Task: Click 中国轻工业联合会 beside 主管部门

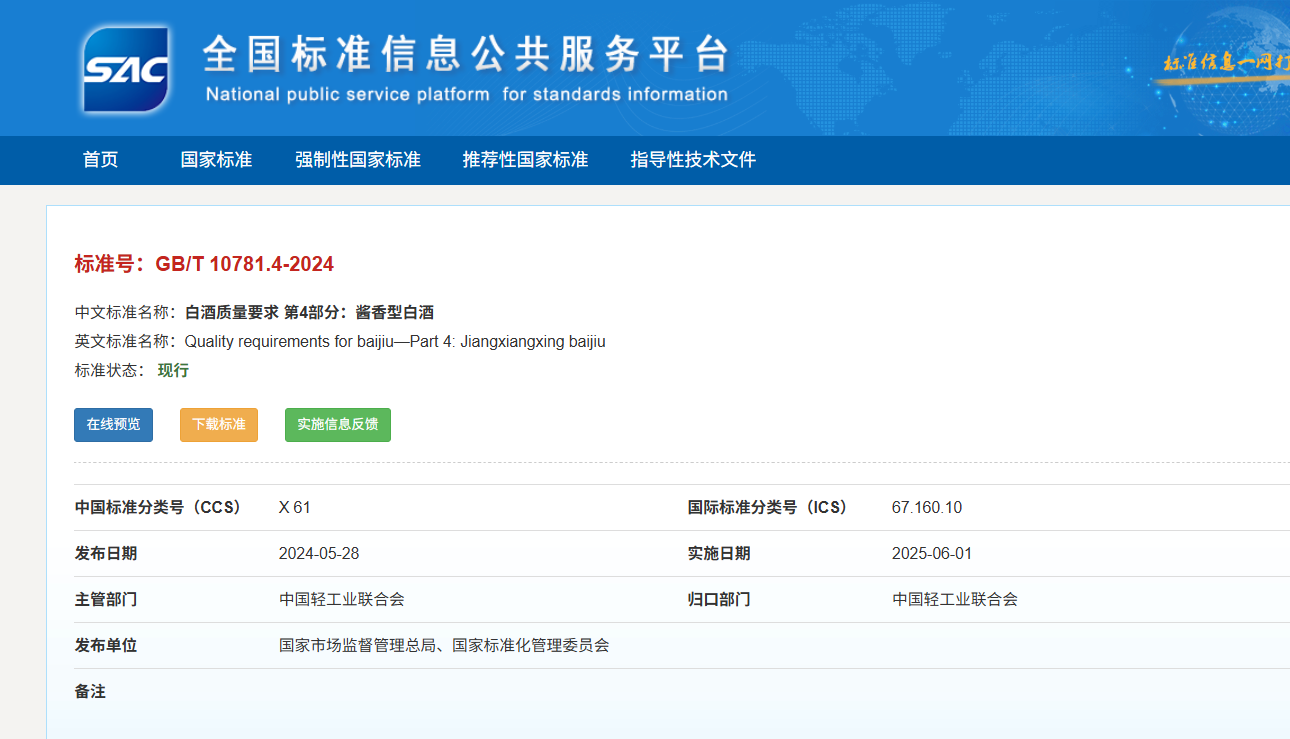Action: pyautogui.click(x=341, y=600)
